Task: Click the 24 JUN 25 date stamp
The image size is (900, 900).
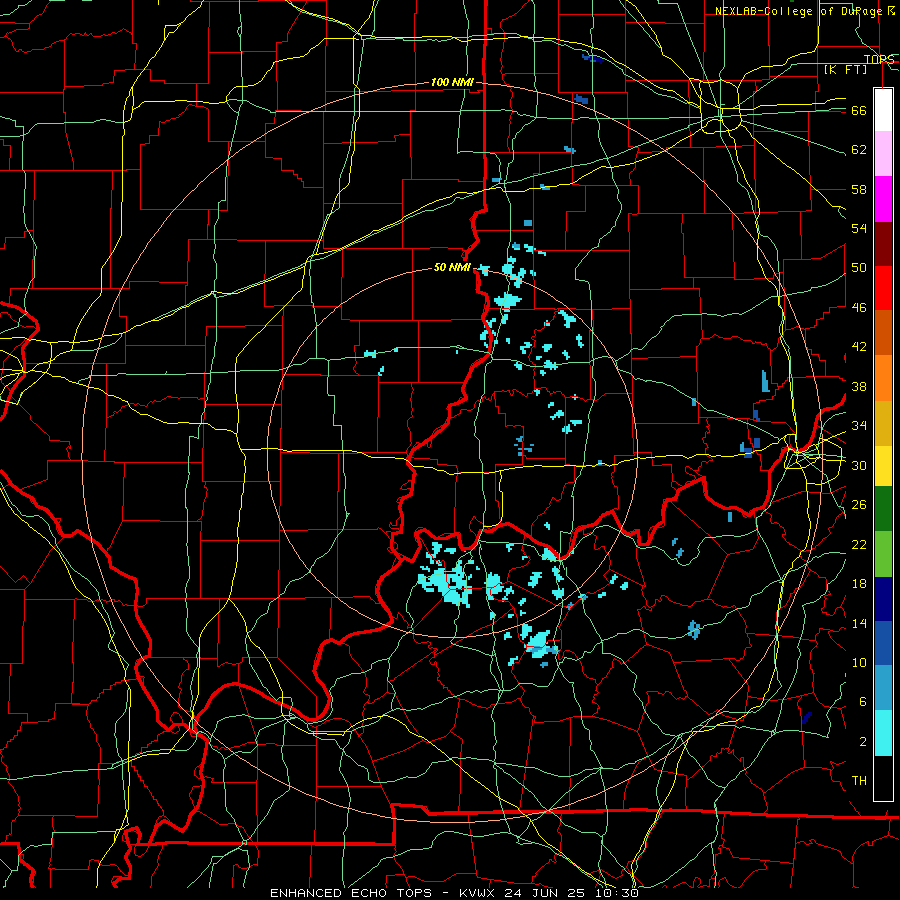Action: [x=546, y=893]
